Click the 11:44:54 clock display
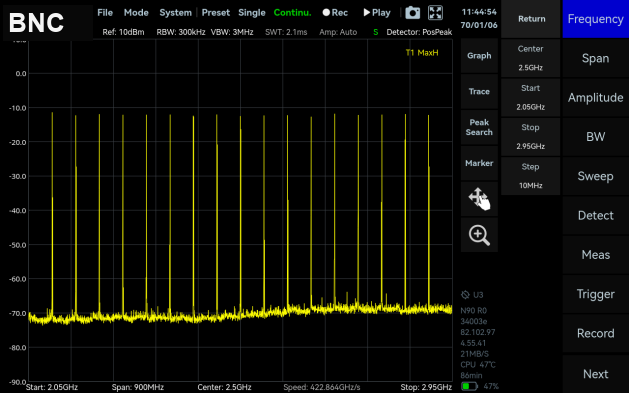The width and height of the screenshot is (629, 393). coord(479,12)
